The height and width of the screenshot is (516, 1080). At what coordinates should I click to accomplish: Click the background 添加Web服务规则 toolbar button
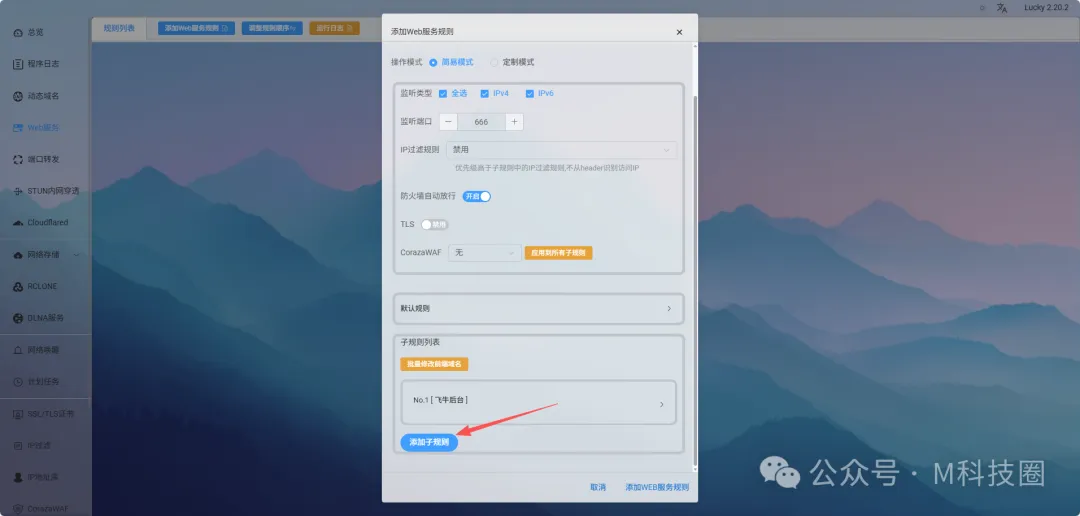point(196,28)
